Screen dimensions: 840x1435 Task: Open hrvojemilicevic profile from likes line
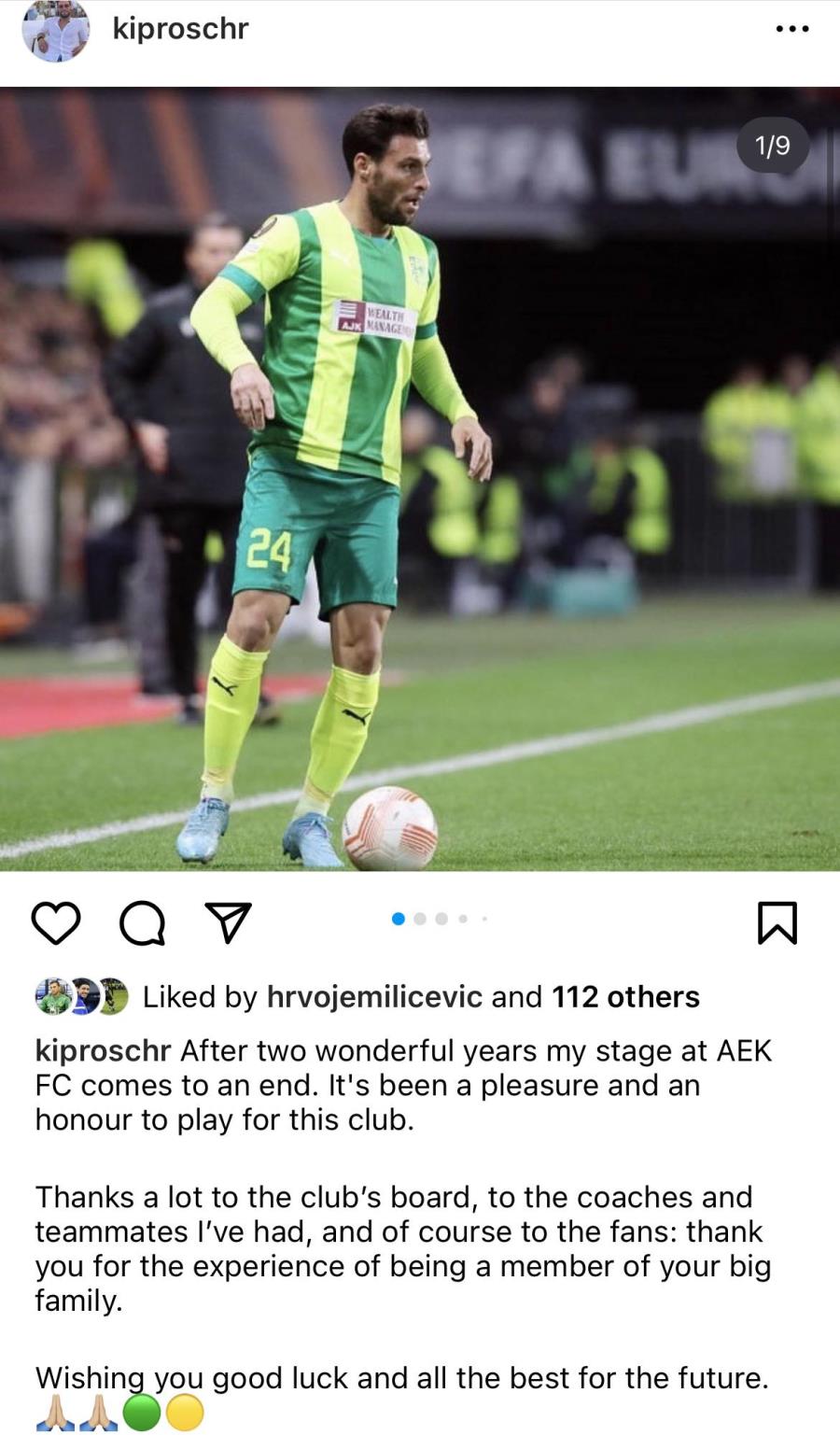pyautogui.click(x=375, y=997)
